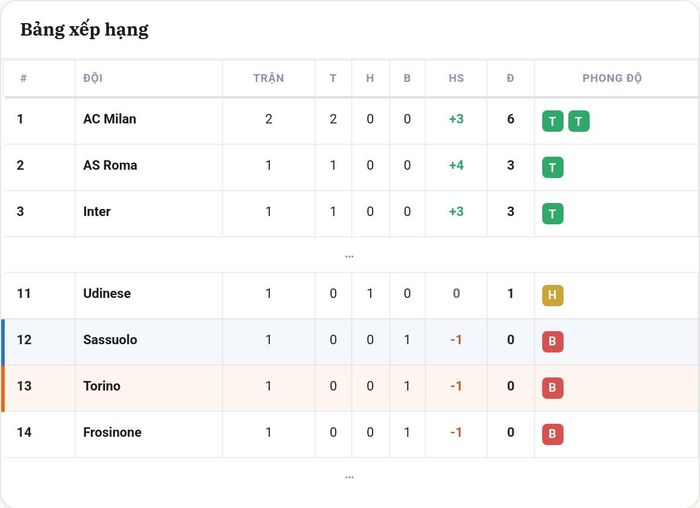Expand hidden rows below Frosinone
This screenshot has height=508, width=700.
tap(349, 477)
